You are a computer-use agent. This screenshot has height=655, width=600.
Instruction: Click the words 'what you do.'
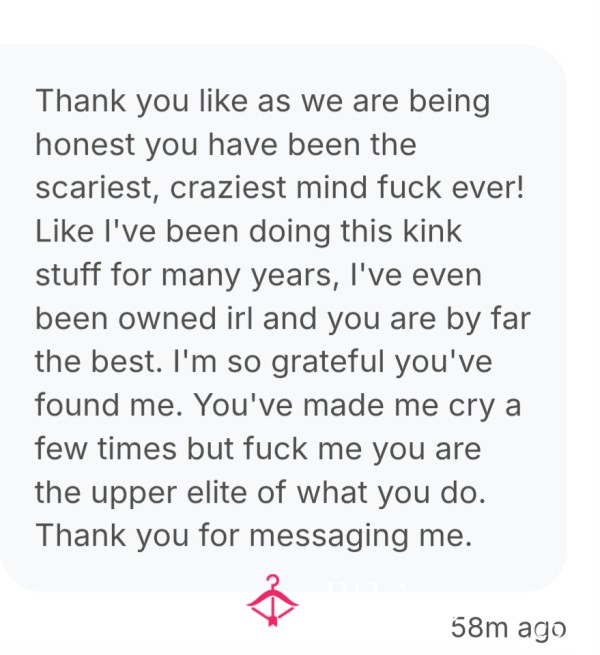point(391,492)
